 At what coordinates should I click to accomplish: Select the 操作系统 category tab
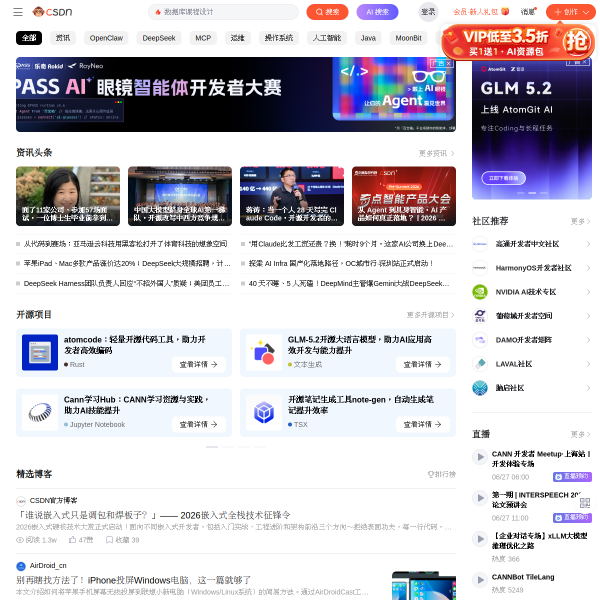(279, 38)
